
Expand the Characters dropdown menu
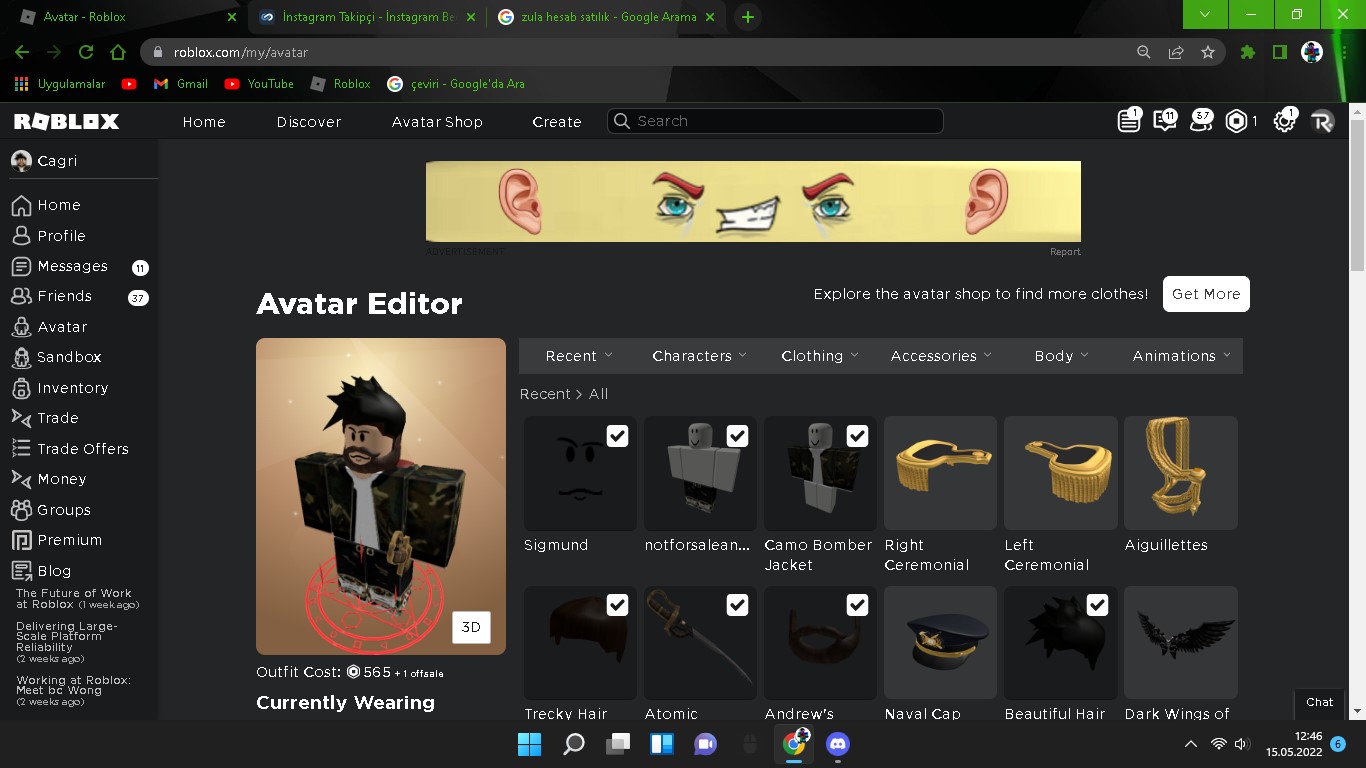(x=699, y=356)
